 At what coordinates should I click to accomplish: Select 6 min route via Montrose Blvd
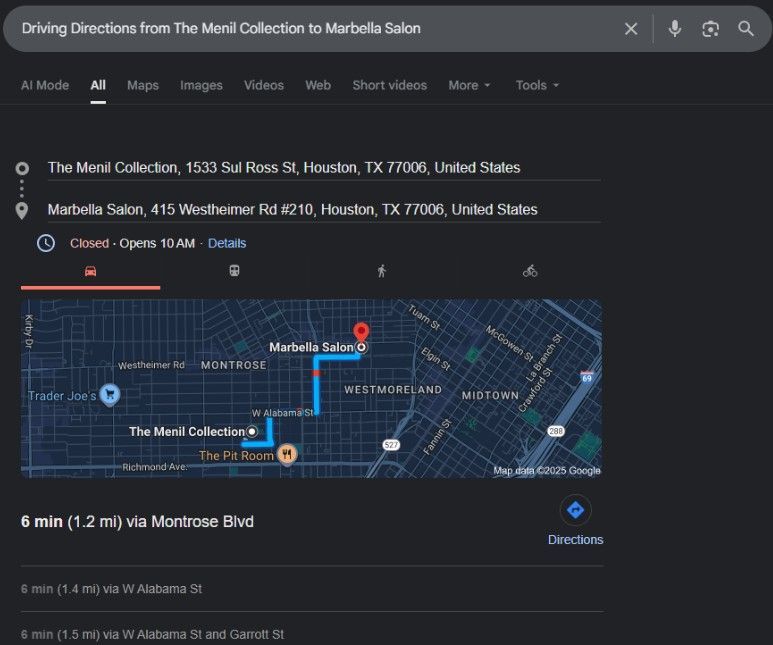137,521
